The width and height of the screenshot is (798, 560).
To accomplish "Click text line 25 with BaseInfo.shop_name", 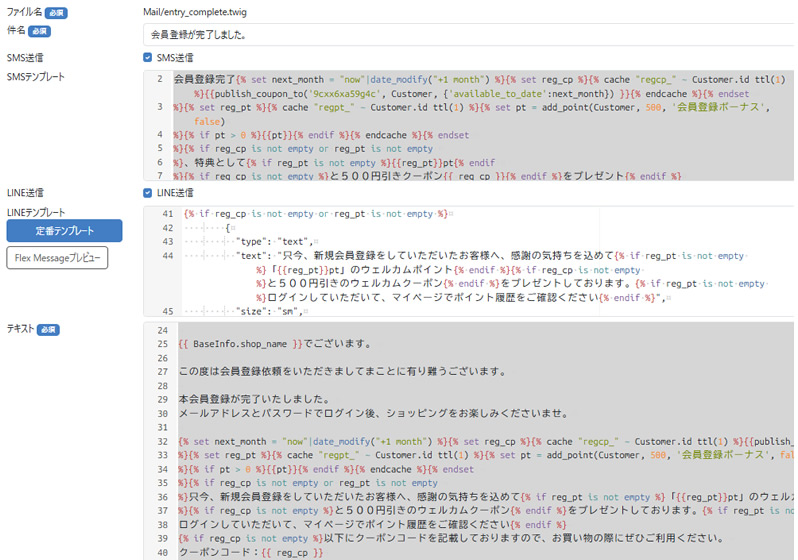I will coord(275,344).
